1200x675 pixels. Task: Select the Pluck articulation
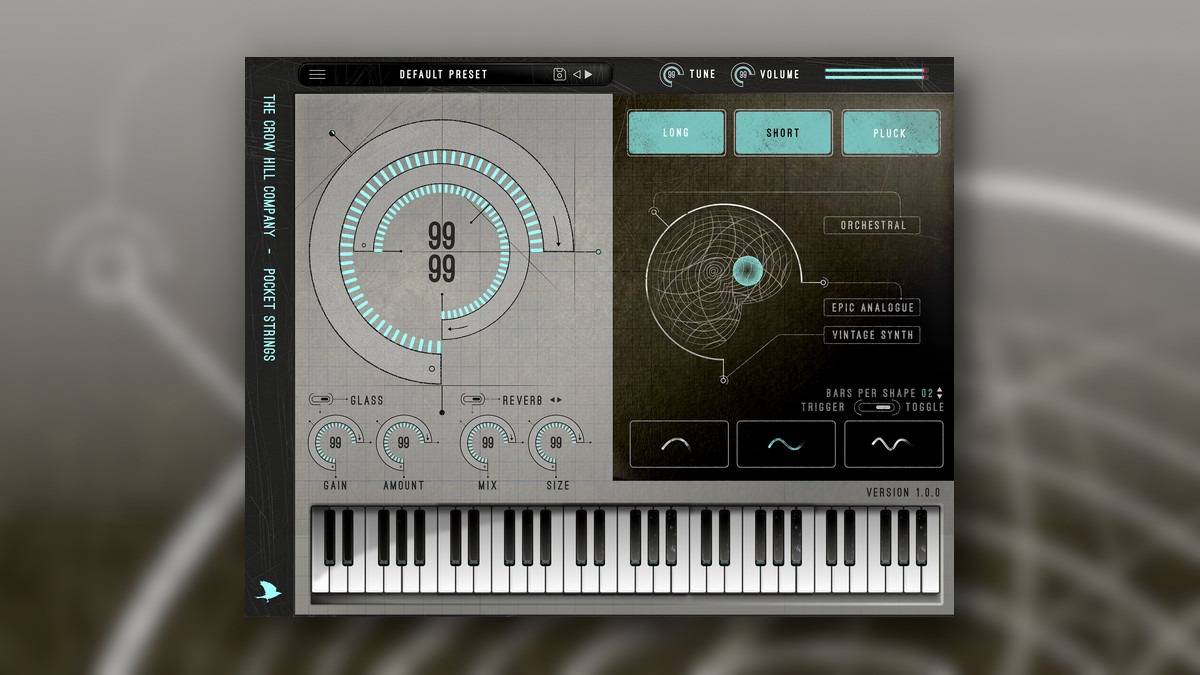(x=890, y=132)
